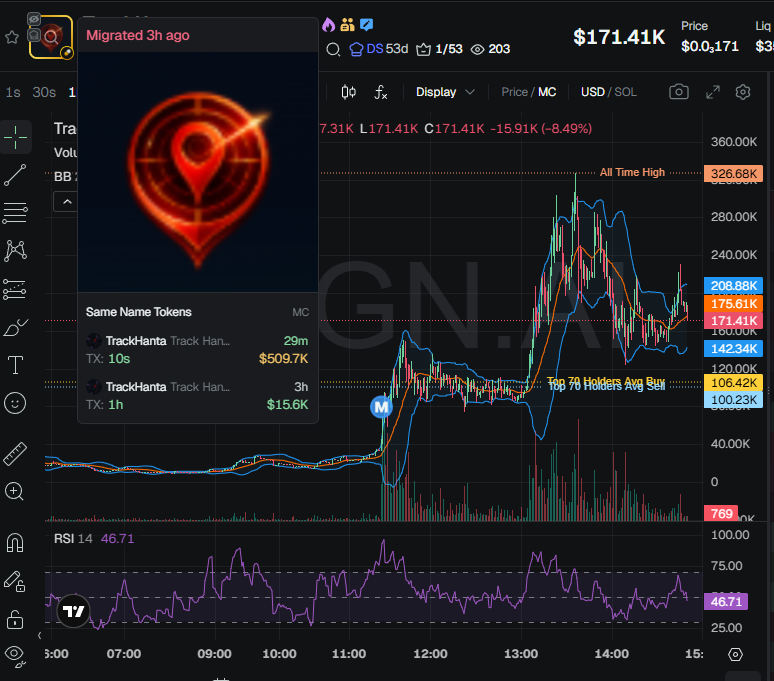Select the ruler measure tool
This screenshot has width=774, height=681.
[15, 454]
